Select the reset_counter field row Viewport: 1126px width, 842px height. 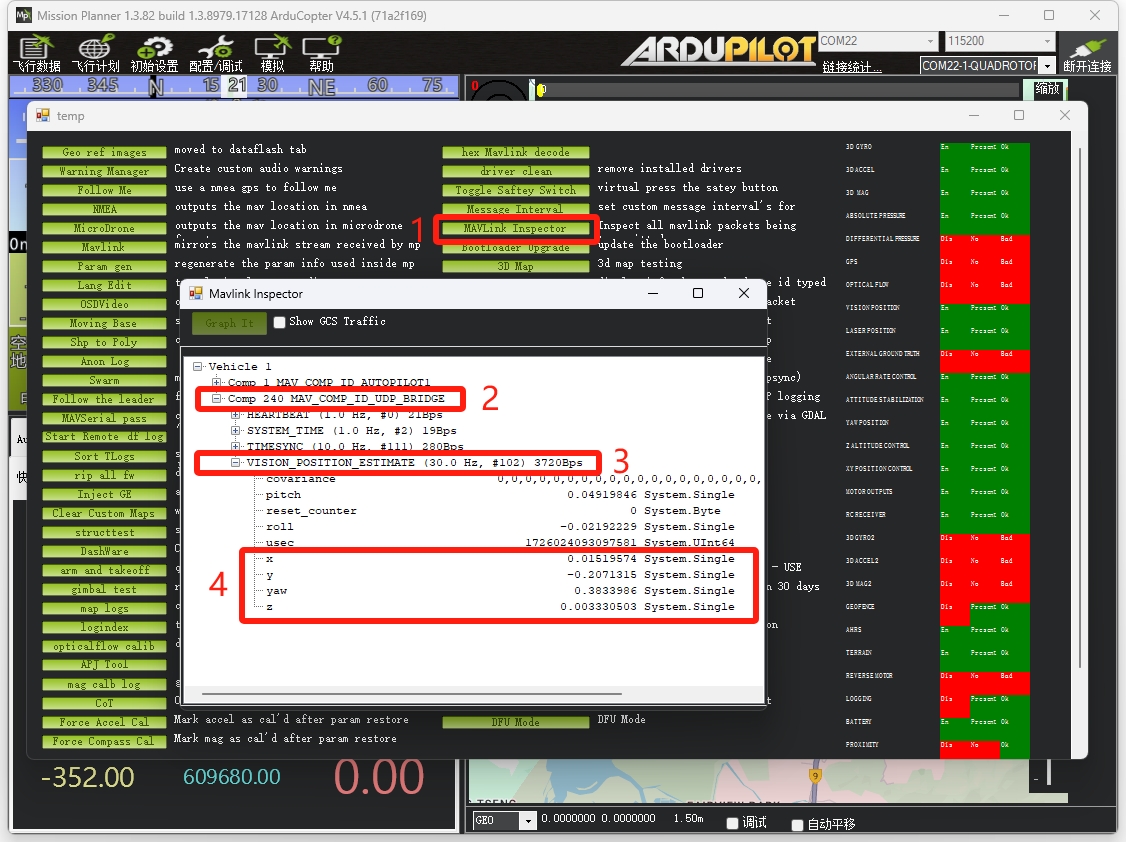(500, 510)
